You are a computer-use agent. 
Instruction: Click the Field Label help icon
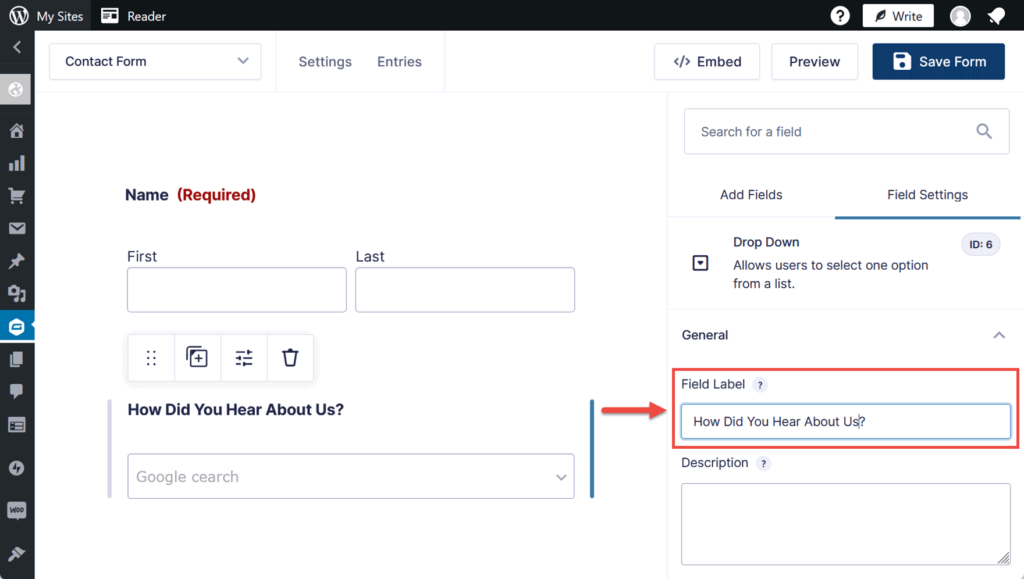coord(760,384)
